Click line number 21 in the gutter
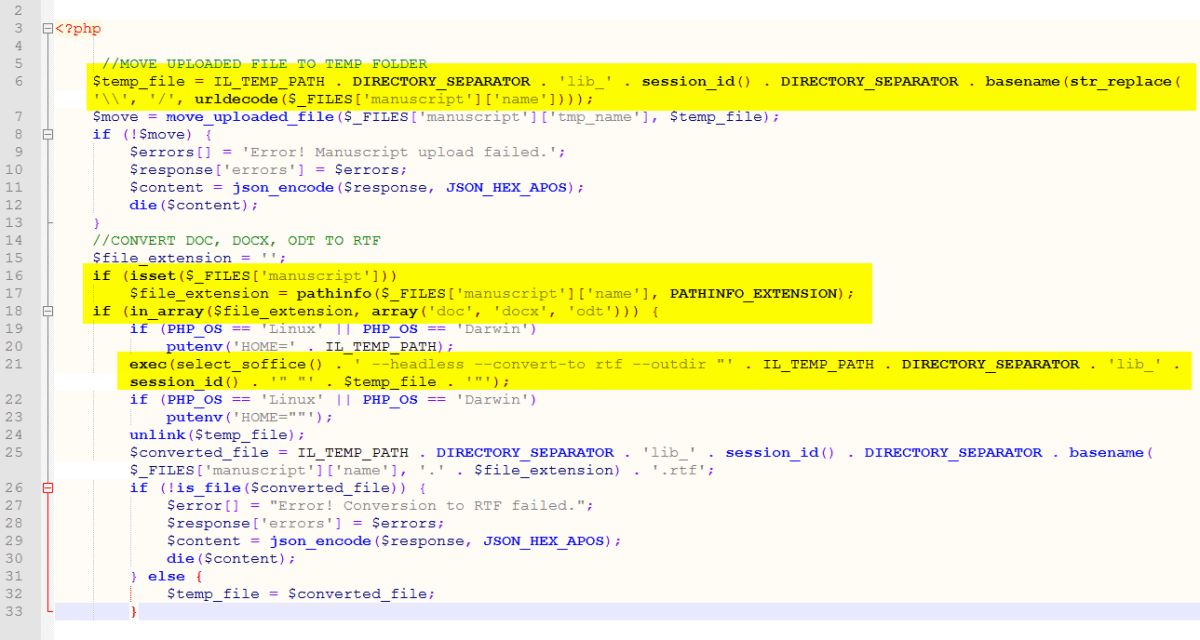 pyautogui.click(x=18, y=364)
